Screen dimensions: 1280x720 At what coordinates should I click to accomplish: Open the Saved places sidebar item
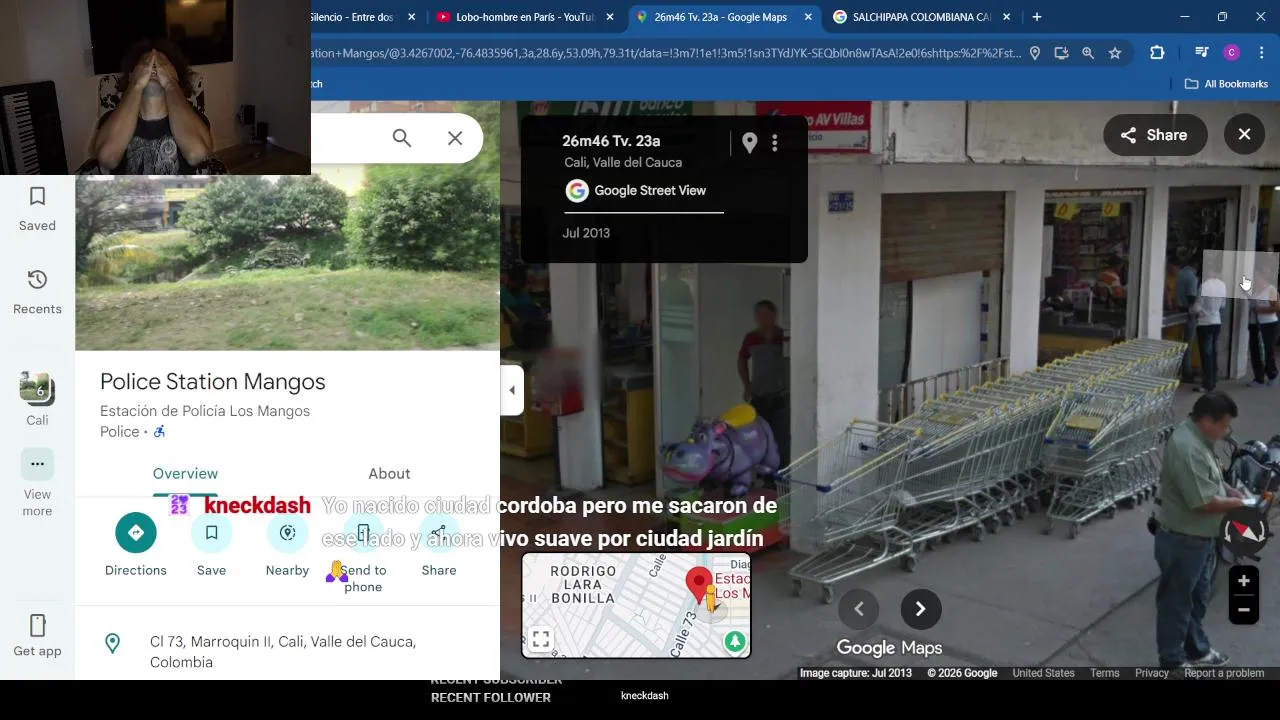click(37, 209)
